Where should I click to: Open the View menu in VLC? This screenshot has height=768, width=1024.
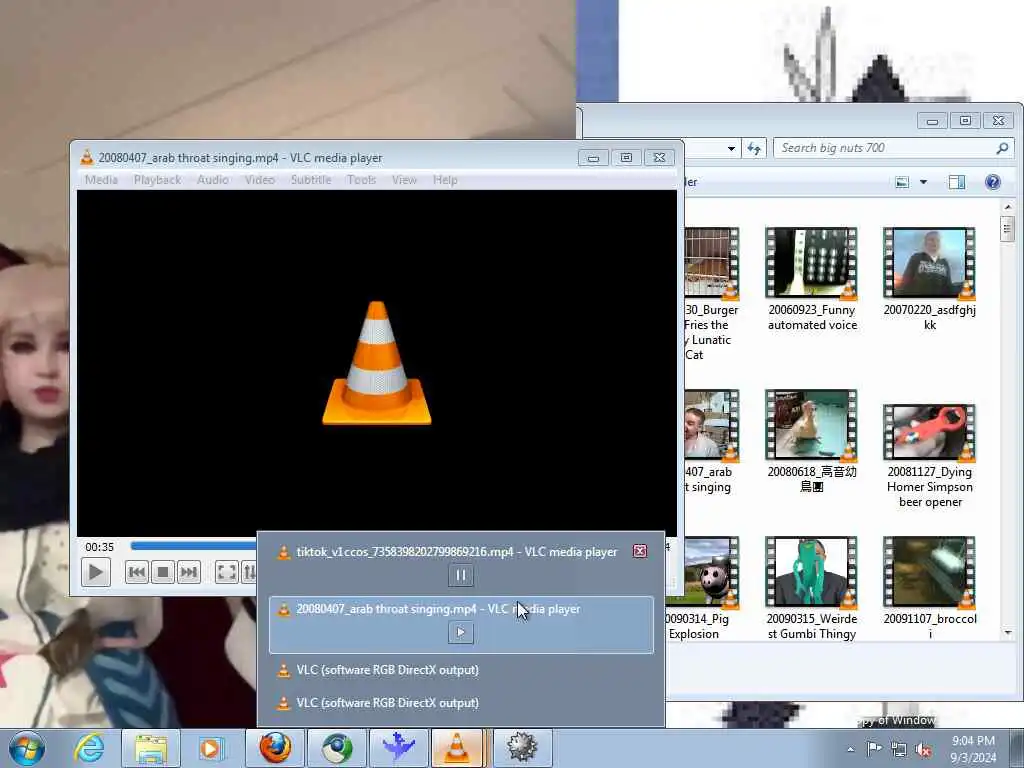(404, 180)
